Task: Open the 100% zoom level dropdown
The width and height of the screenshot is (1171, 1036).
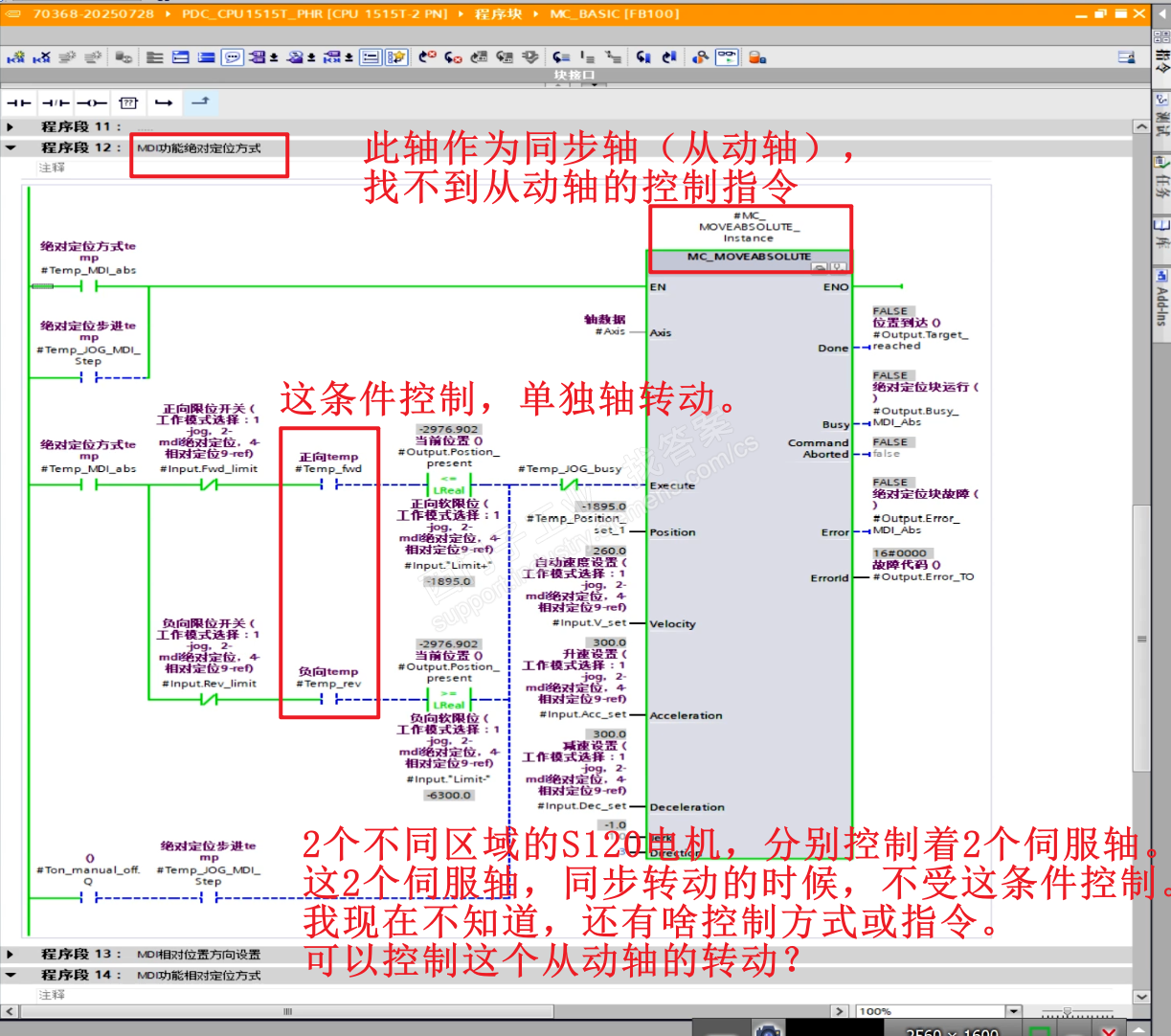Action: pos(1014,1011)
